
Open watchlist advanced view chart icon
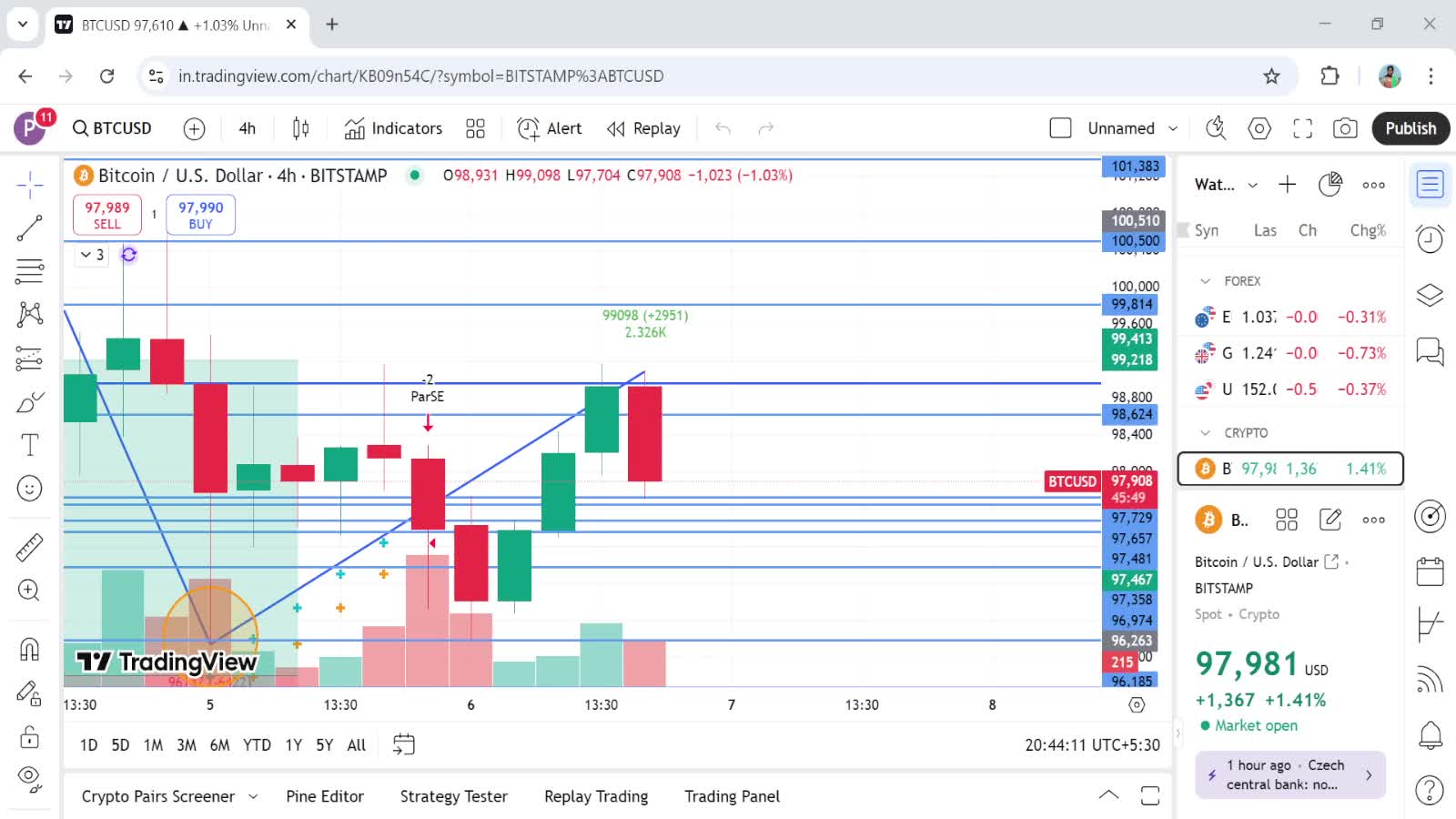pyautogui.click(x=1330, y=185)
